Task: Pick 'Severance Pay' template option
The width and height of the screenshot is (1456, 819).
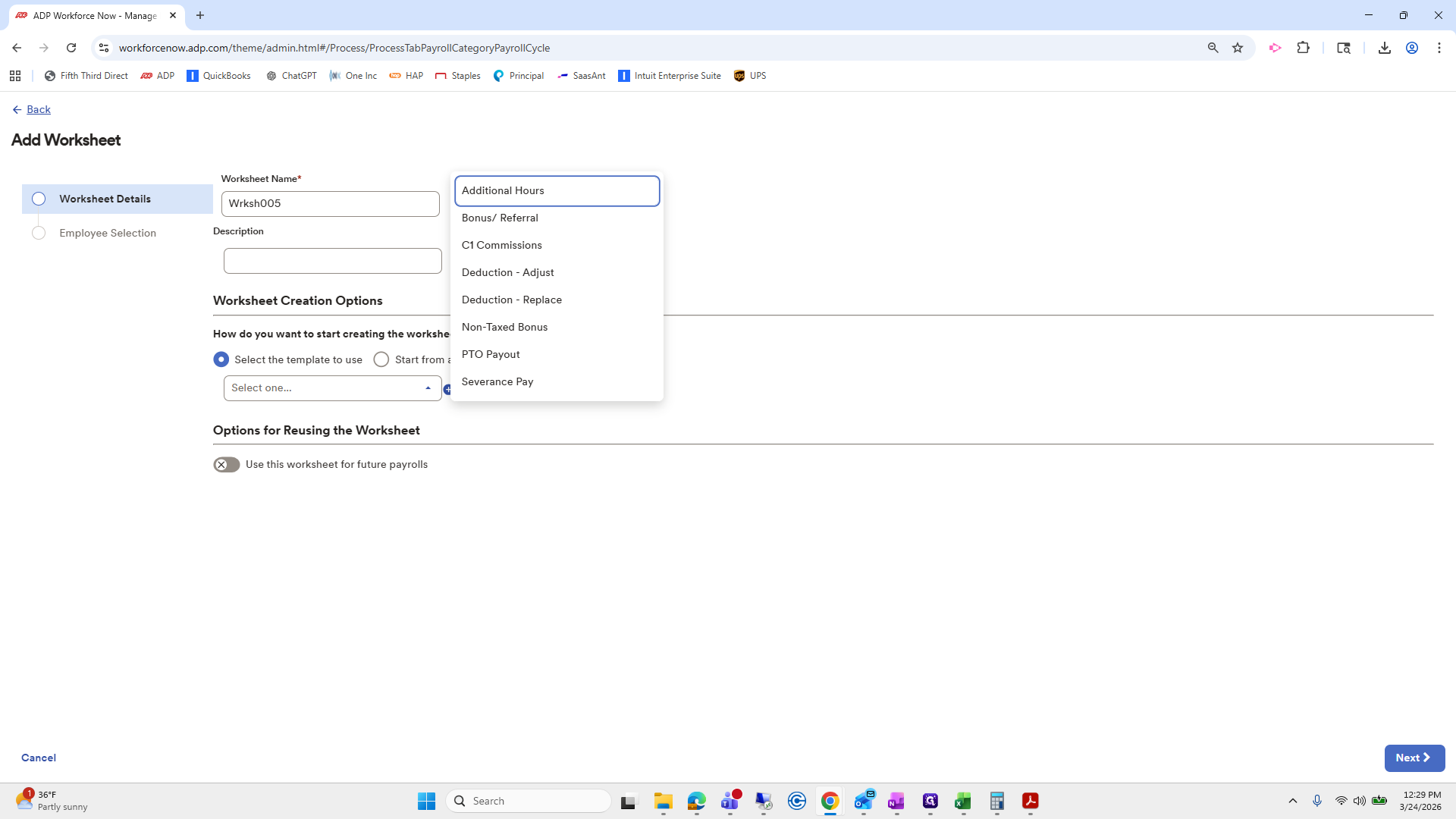Action: coord(497,381)
